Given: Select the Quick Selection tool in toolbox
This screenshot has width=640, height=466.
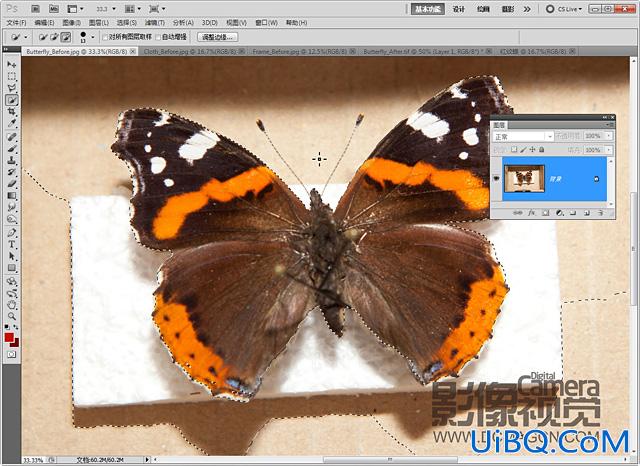Looking at the screenshot, I should coord(11,100).
